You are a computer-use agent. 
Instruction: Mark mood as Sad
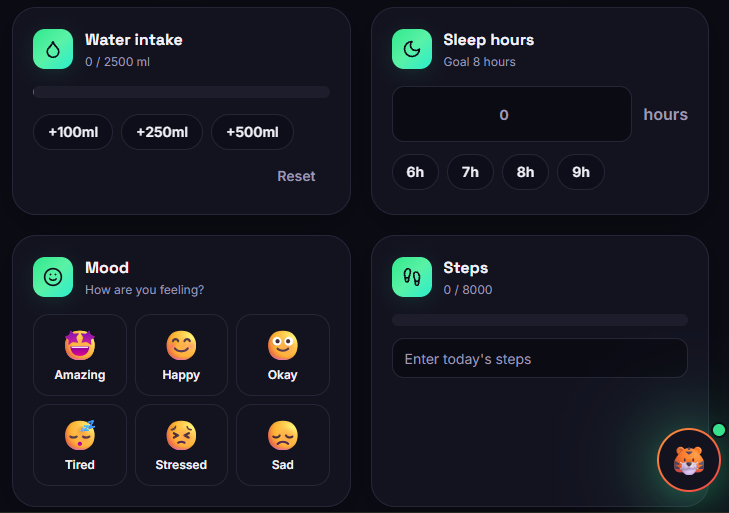tap(283, 445)
